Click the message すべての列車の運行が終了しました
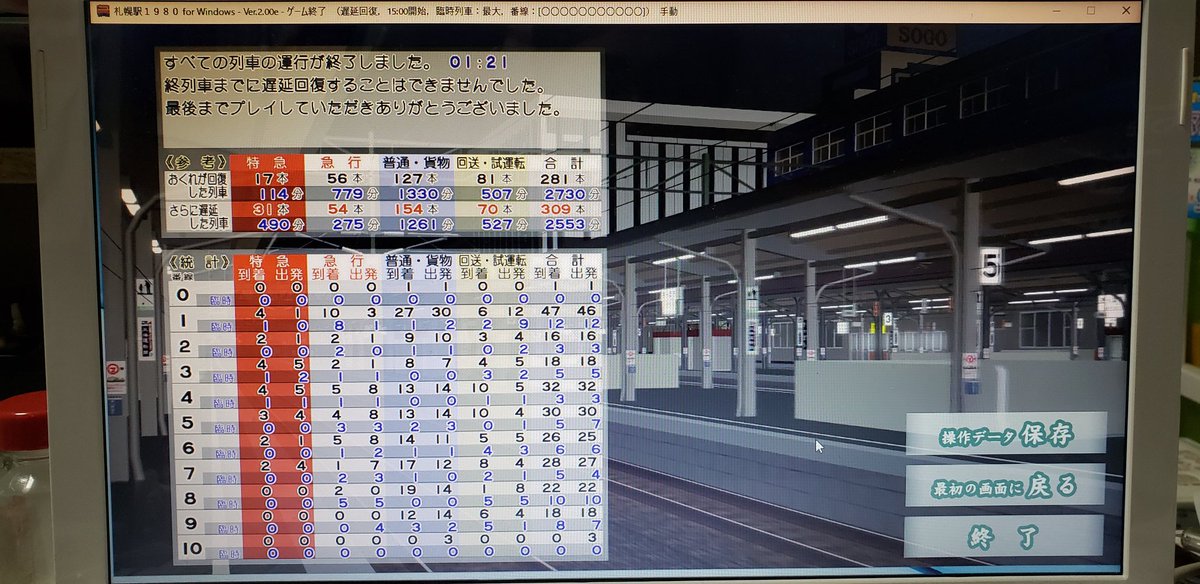This screenshot has height=584, width=1200. [x=298, y=63]
